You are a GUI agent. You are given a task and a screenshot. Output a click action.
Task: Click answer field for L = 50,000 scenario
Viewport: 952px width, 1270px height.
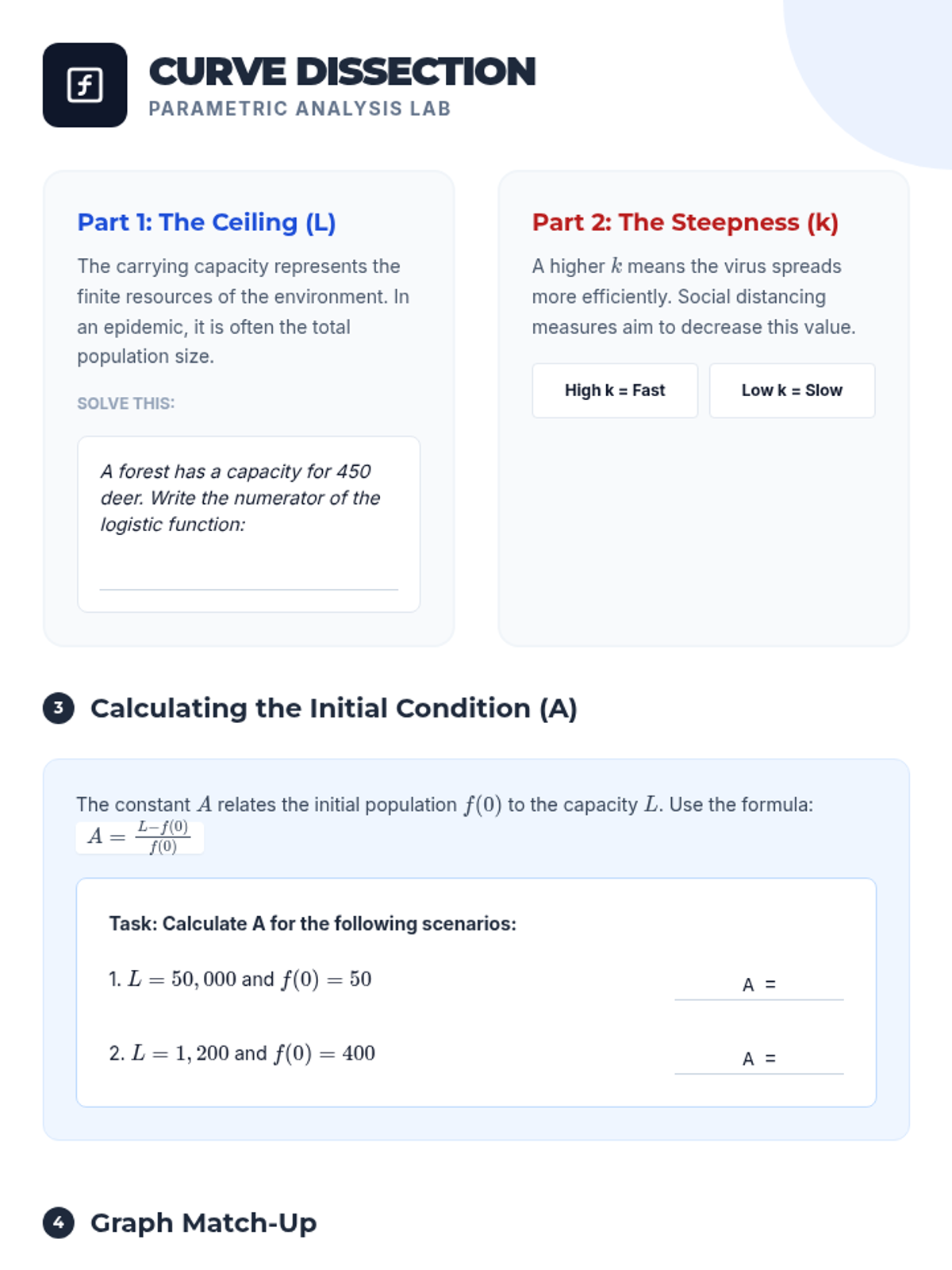click(759, 985)
